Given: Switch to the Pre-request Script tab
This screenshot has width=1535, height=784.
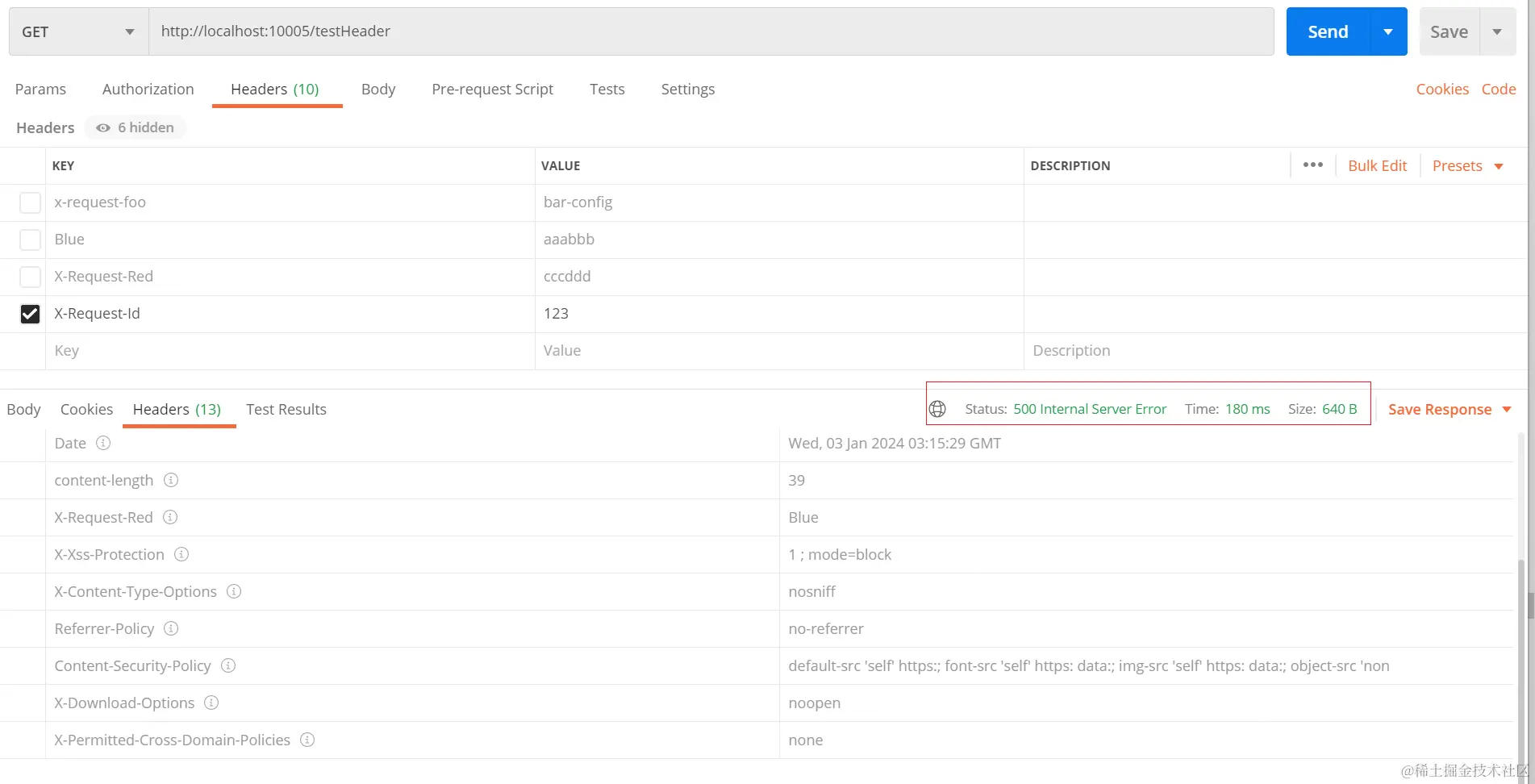Looking at the screenshot, I should pyautogui.click(x=492, y=89).
